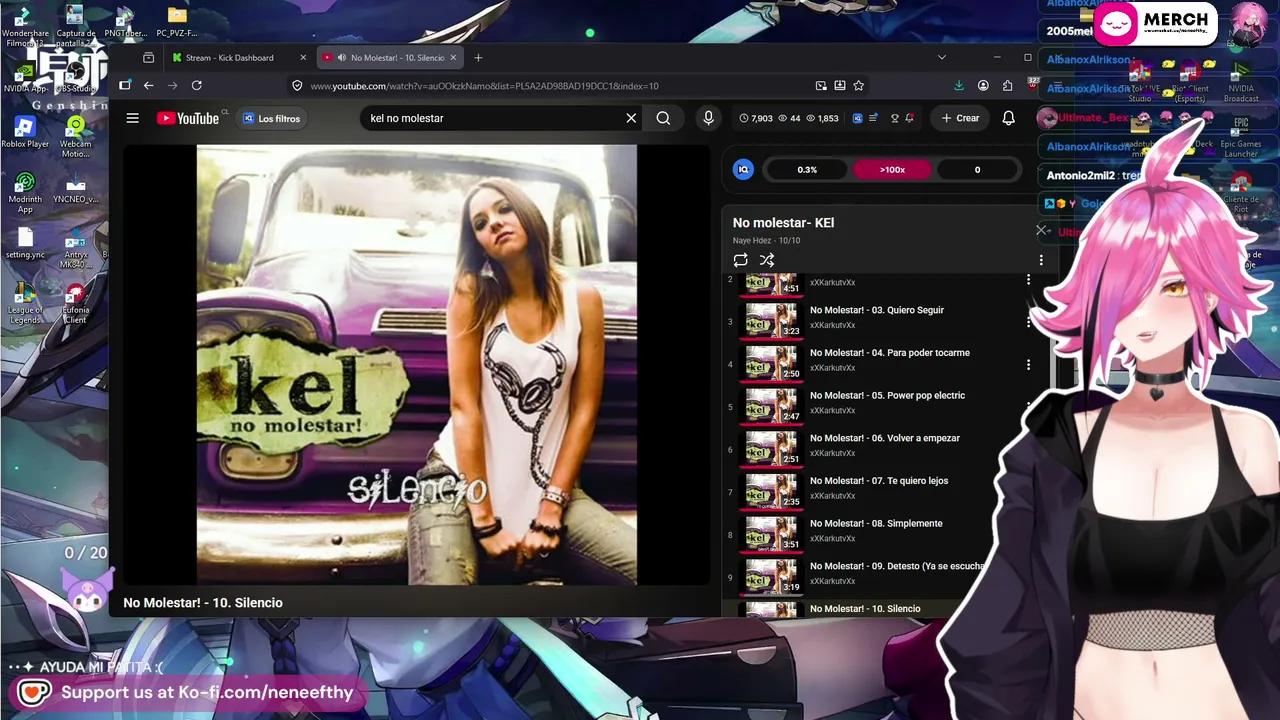Click the vidIQ square icon in toolbar
1280x720 pixels.
857,118
